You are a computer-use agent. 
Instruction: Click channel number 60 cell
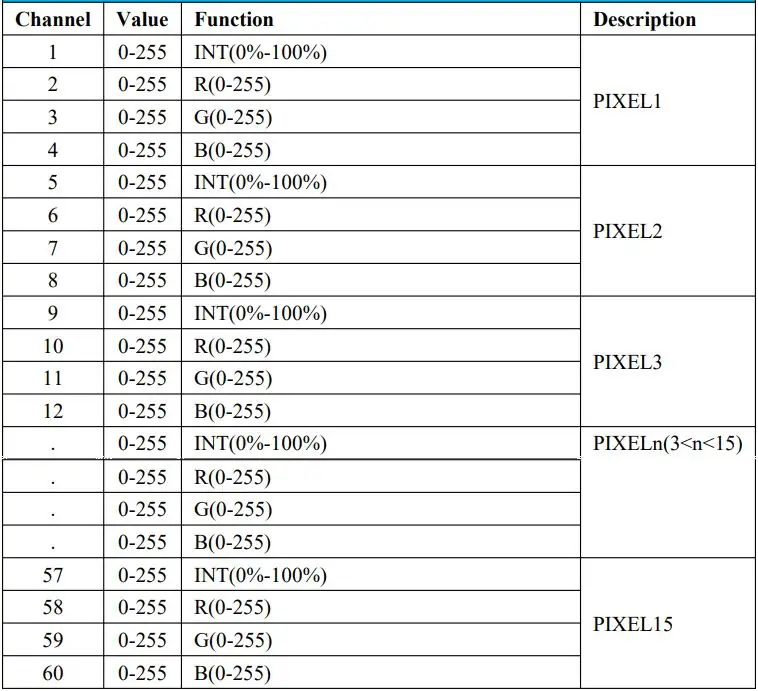coord(53,673)
